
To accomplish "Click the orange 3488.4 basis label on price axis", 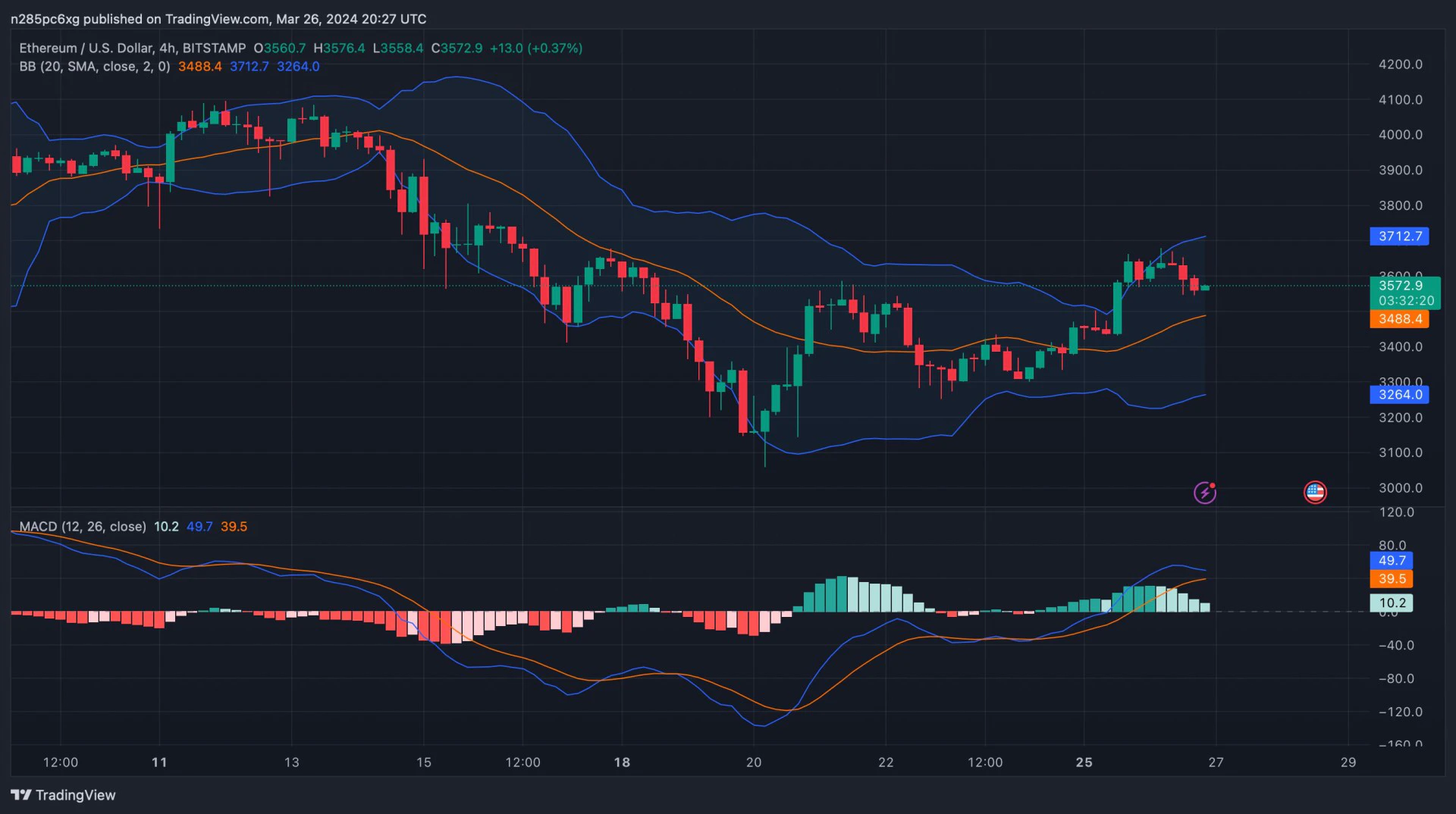I will tap(1399, 319).
